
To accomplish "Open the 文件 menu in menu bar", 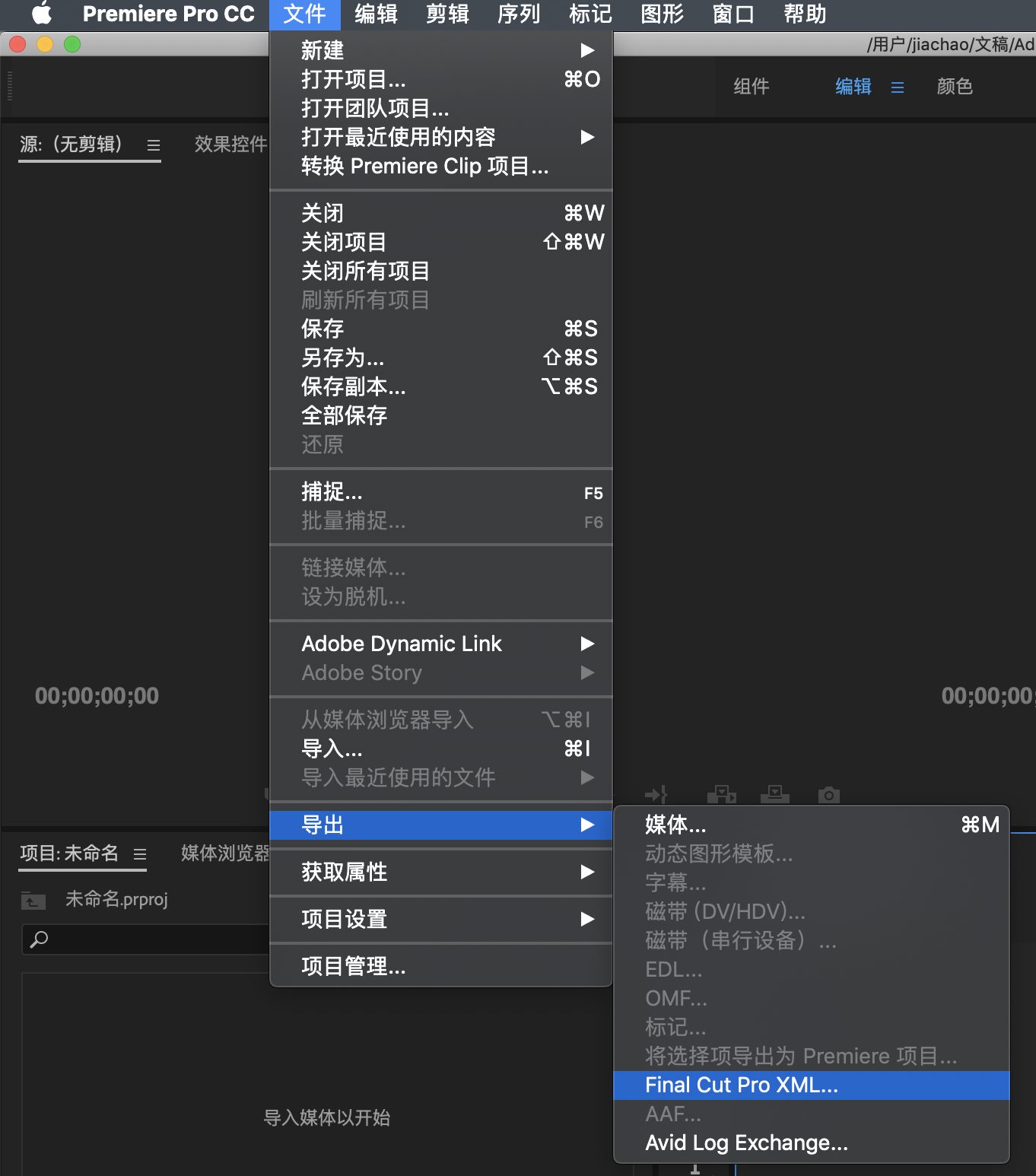I will (x=304, y=14).
